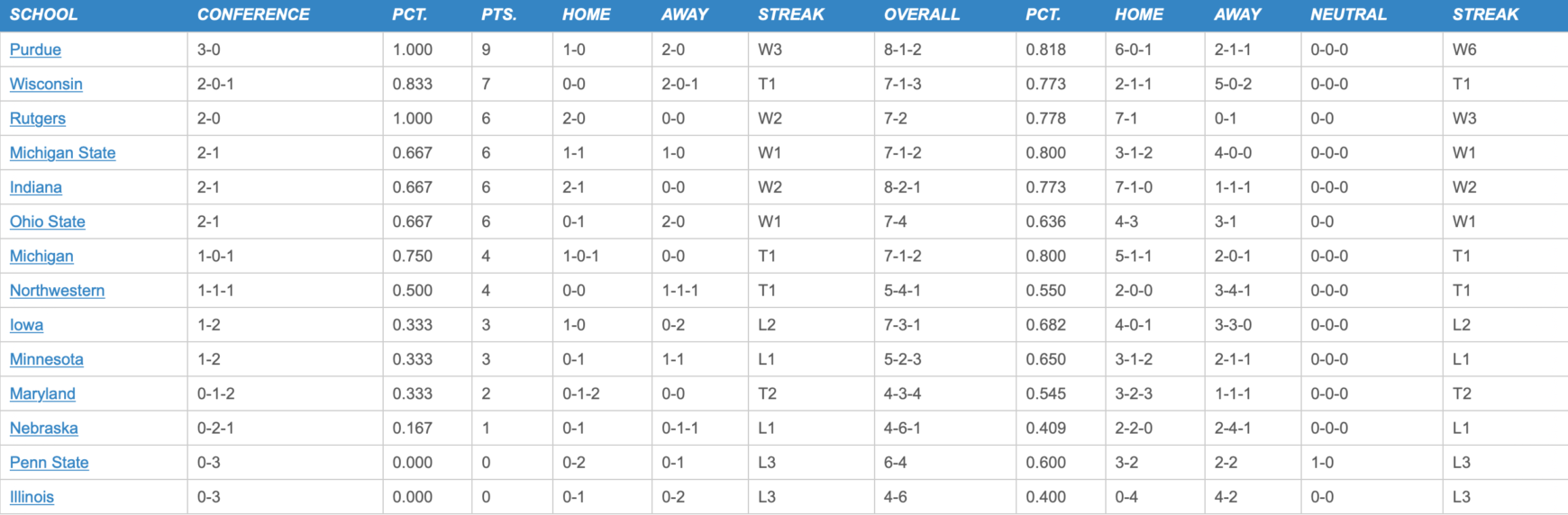
Task: Open the Michigan State link
Action: click(62, 153)
